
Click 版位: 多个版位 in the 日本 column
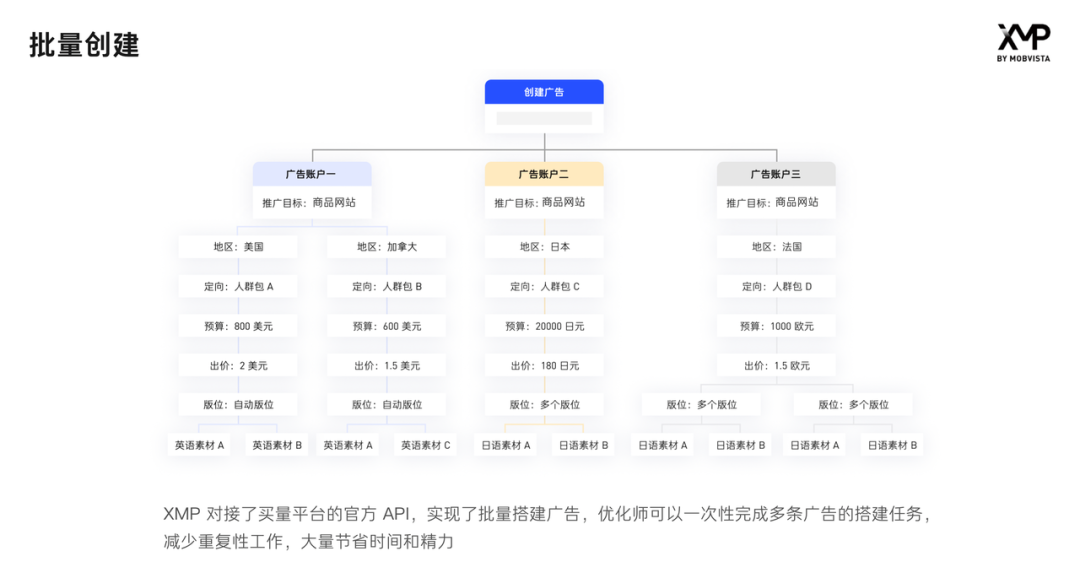coord(544,405)
